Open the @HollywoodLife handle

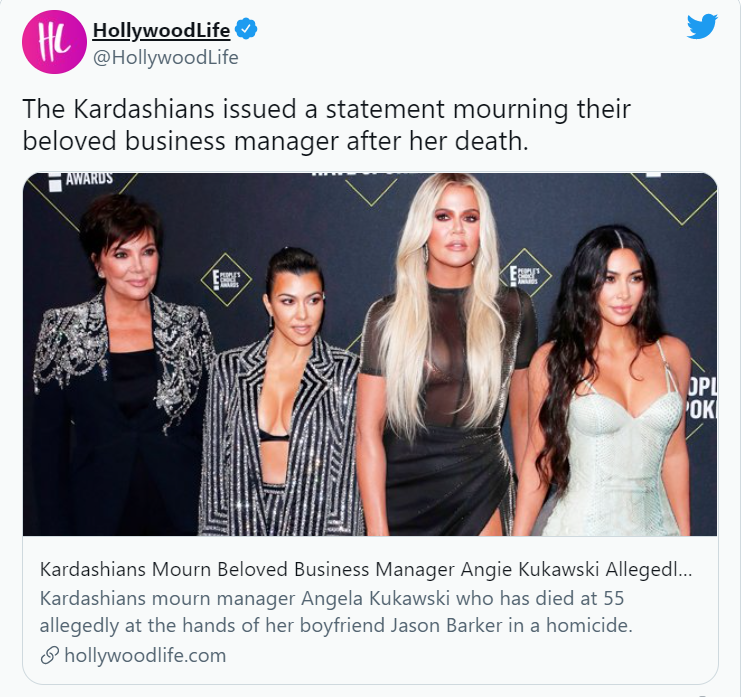tap(166, 58)
